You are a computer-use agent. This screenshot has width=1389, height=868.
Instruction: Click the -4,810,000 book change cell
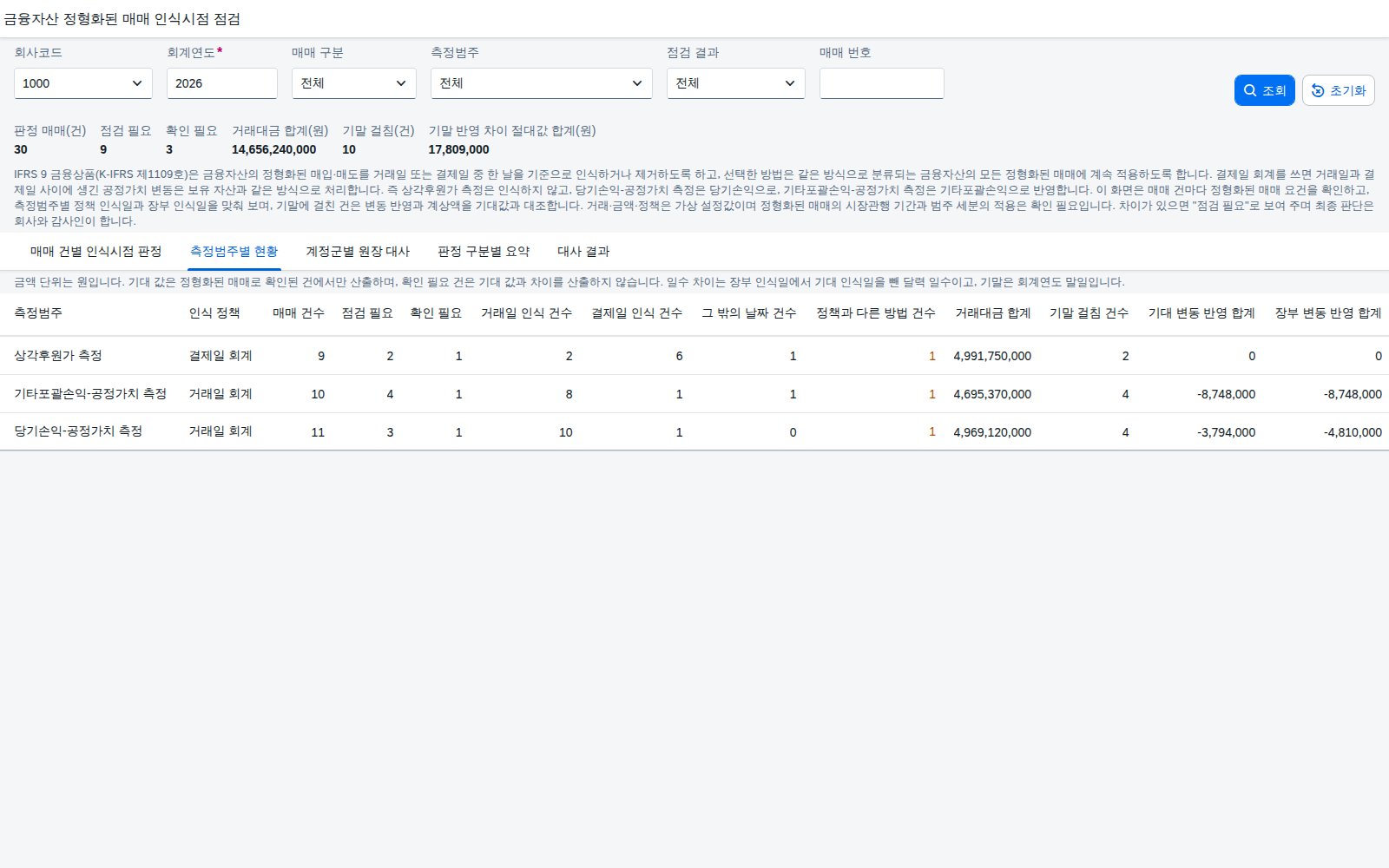click(x=1353, y=432)
